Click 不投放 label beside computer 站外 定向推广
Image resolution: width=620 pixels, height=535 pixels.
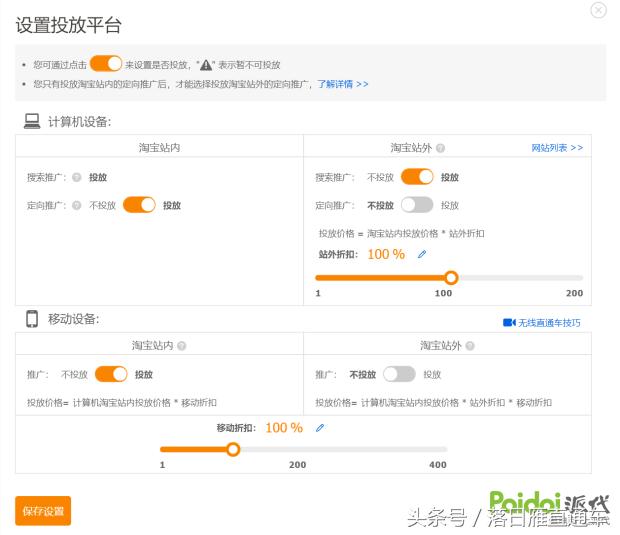(380, 206)
